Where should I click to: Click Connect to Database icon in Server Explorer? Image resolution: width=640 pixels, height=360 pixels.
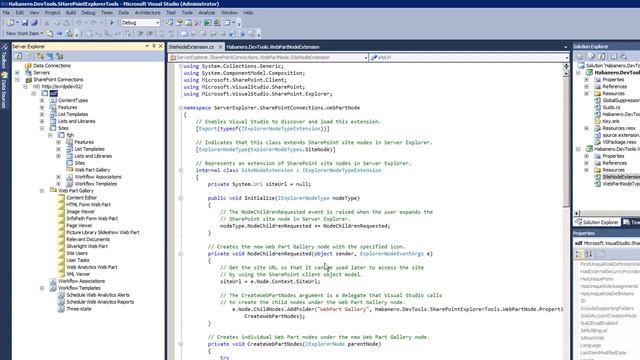pyautogui.click(x=40, y=56)
